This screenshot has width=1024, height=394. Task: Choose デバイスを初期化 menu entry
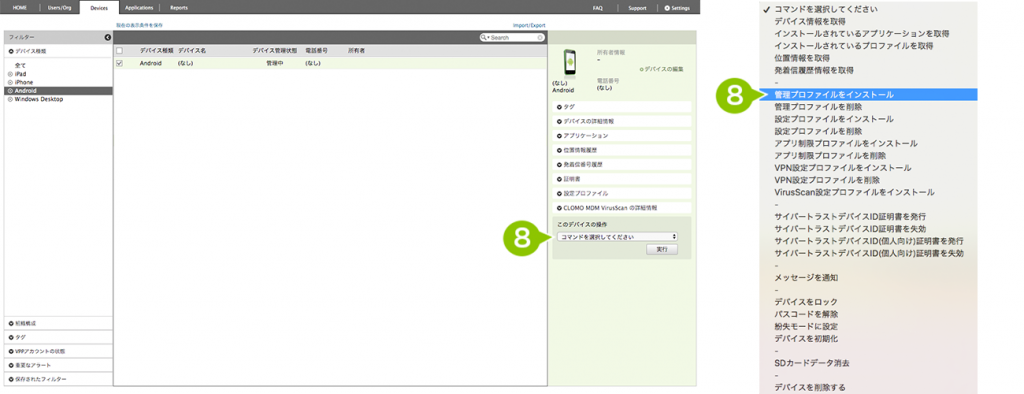tap(806, 338)
